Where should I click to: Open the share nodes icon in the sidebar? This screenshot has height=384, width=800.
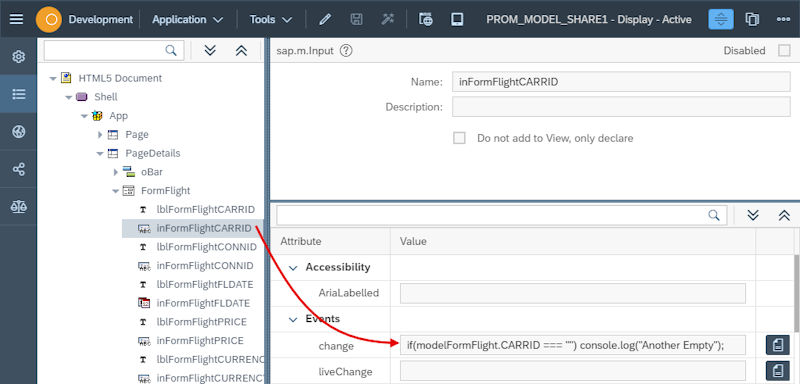click(x=18, y=169)
